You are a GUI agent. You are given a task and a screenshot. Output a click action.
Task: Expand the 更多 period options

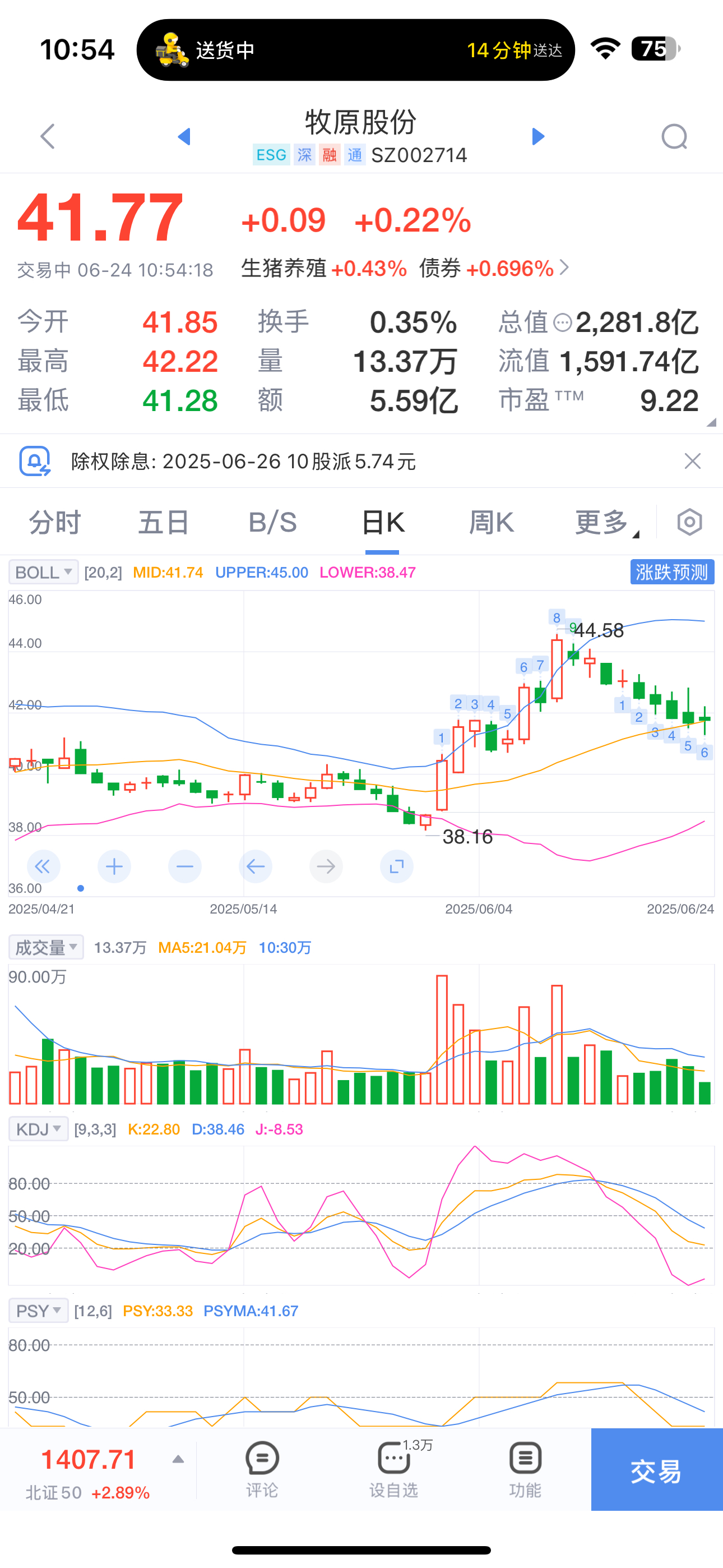coord(607,522)
